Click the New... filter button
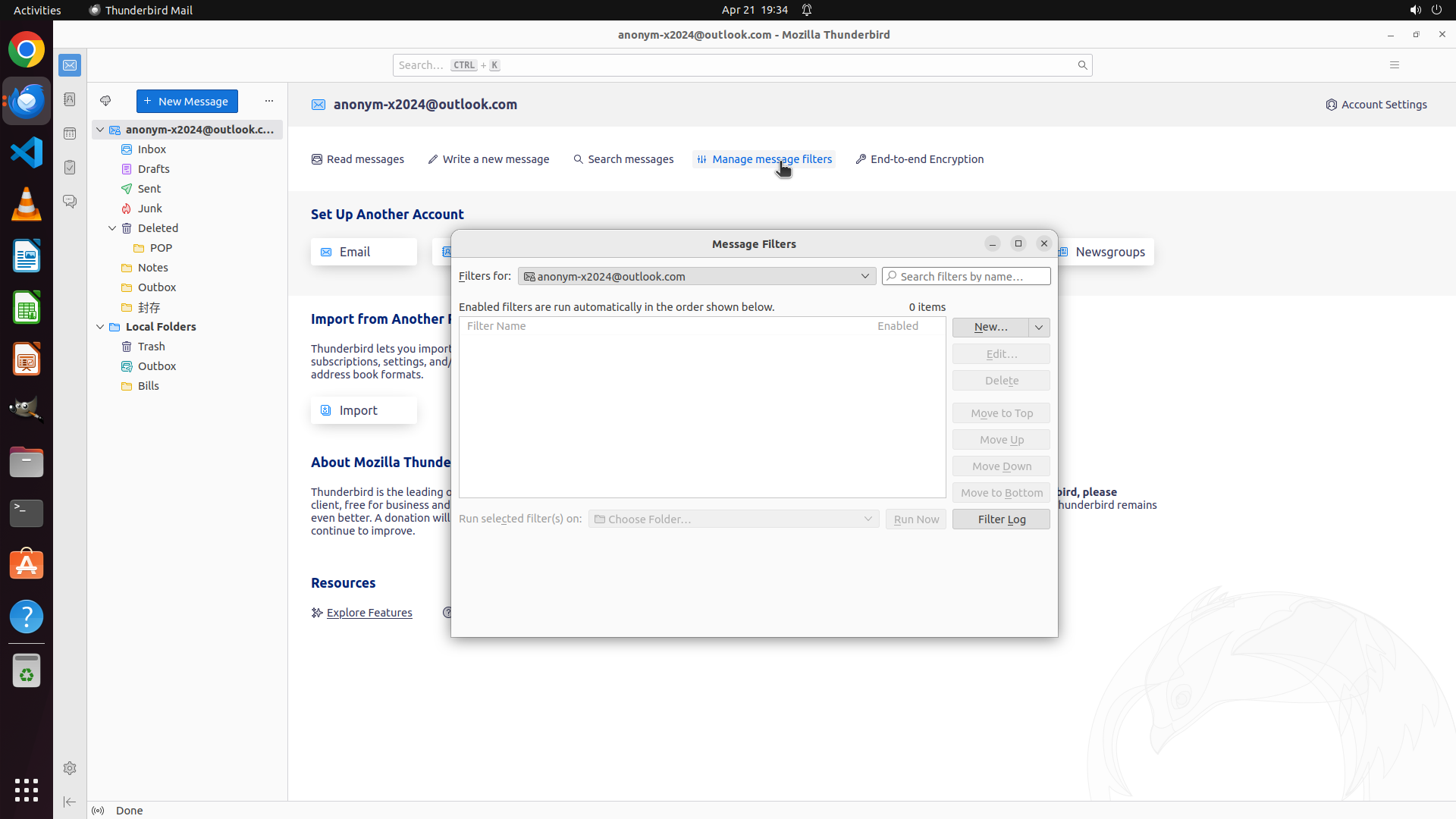The width and height of the screenshot is (1456, 819). click(x=990, y=327)
